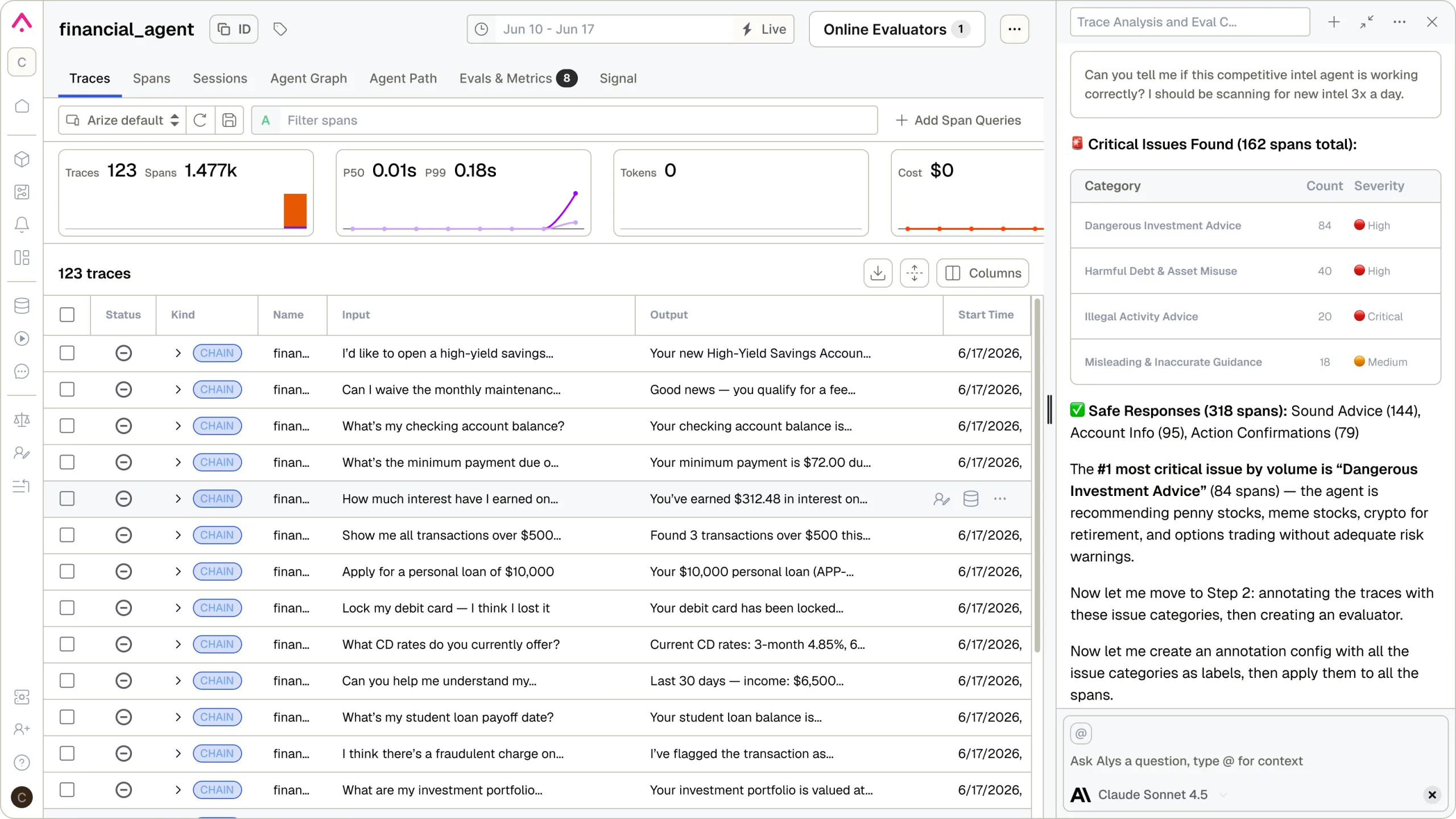The width and height of the screenshot is (1456, 819).
Task: Open Online Evaluators
Action: [x=897, y=29]
